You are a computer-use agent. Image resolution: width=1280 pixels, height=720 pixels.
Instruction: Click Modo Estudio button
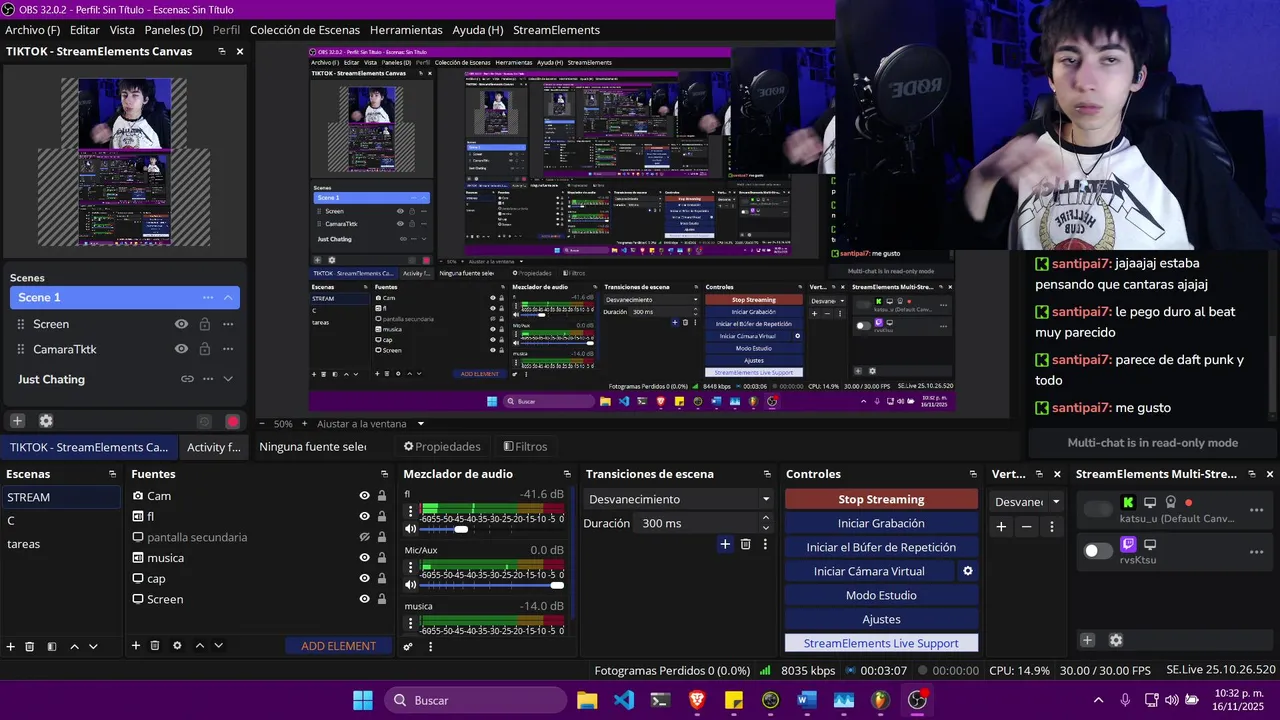pyautogui.click(x=881, y=595)
